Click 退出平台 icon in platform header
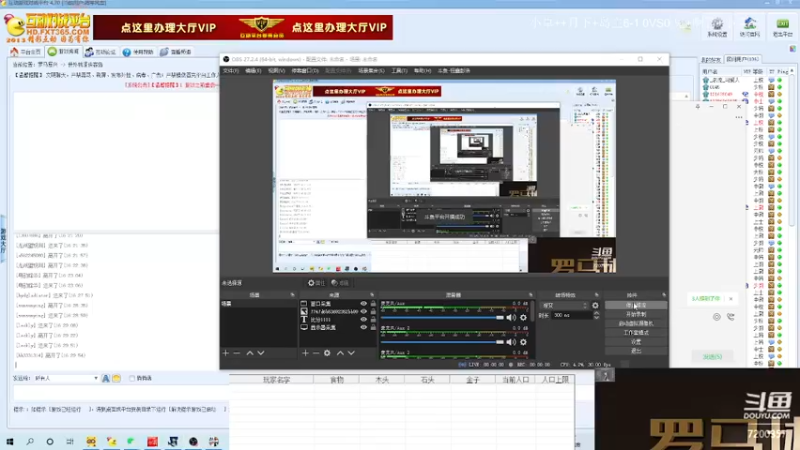 782,27
